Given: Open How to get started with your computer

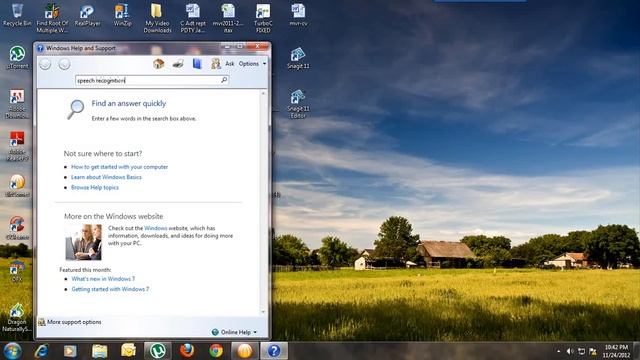Looking at the screenshot, I should 119,167.
